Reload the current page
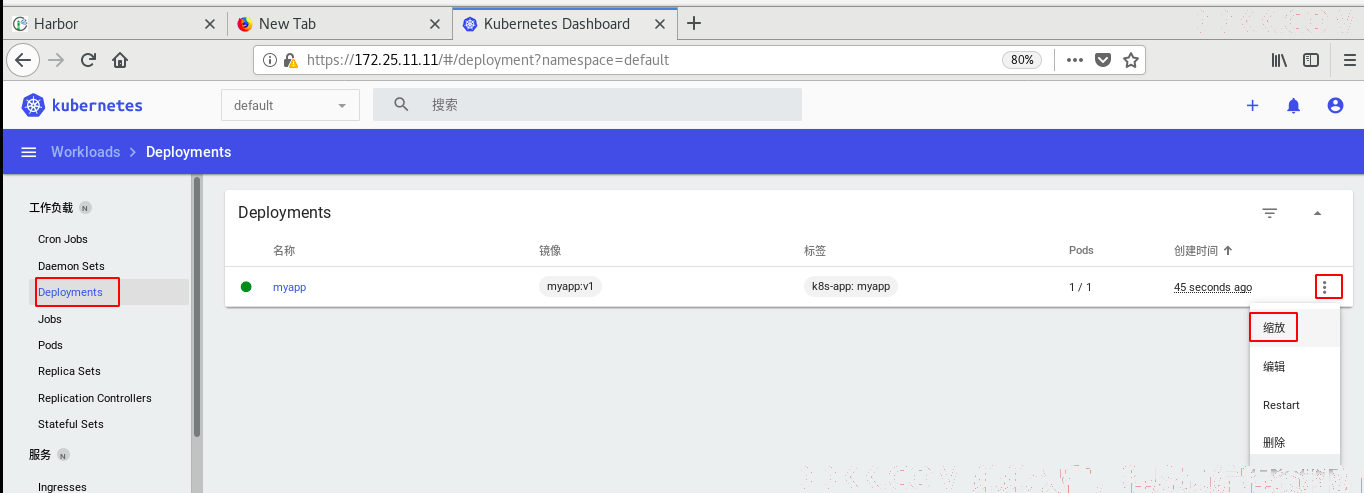 (x=88, y=60)
